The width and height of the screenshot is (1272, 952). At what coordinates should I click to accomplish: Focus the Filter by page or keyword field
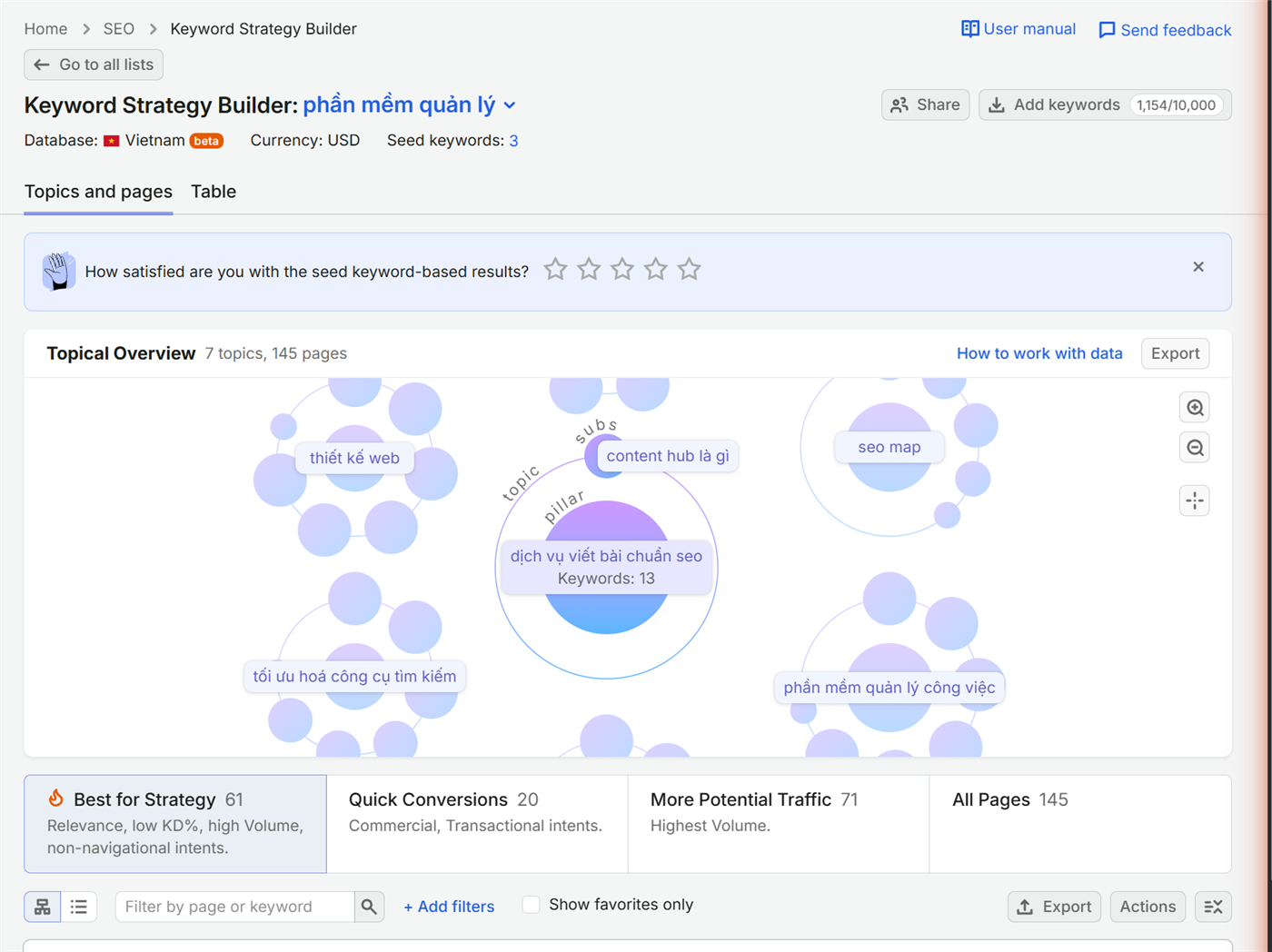coord(234,907)
